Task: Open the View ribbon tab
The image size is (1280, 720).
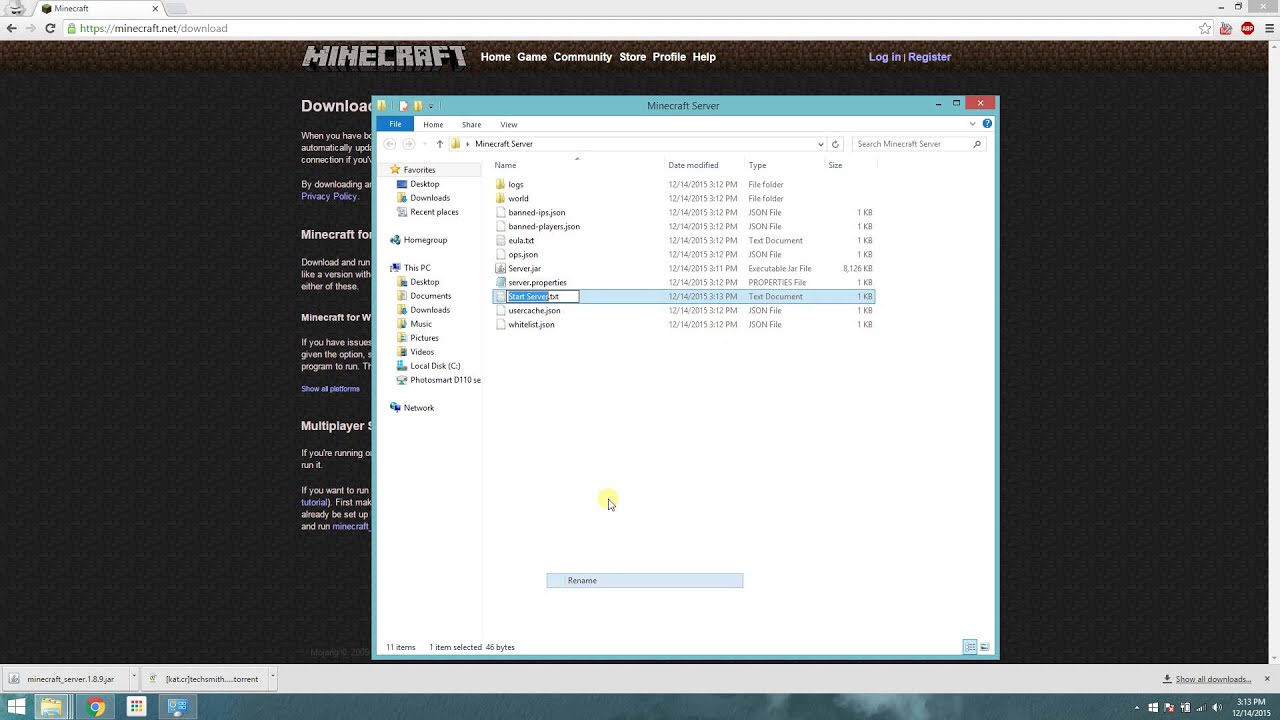Action: coord(509,125)
